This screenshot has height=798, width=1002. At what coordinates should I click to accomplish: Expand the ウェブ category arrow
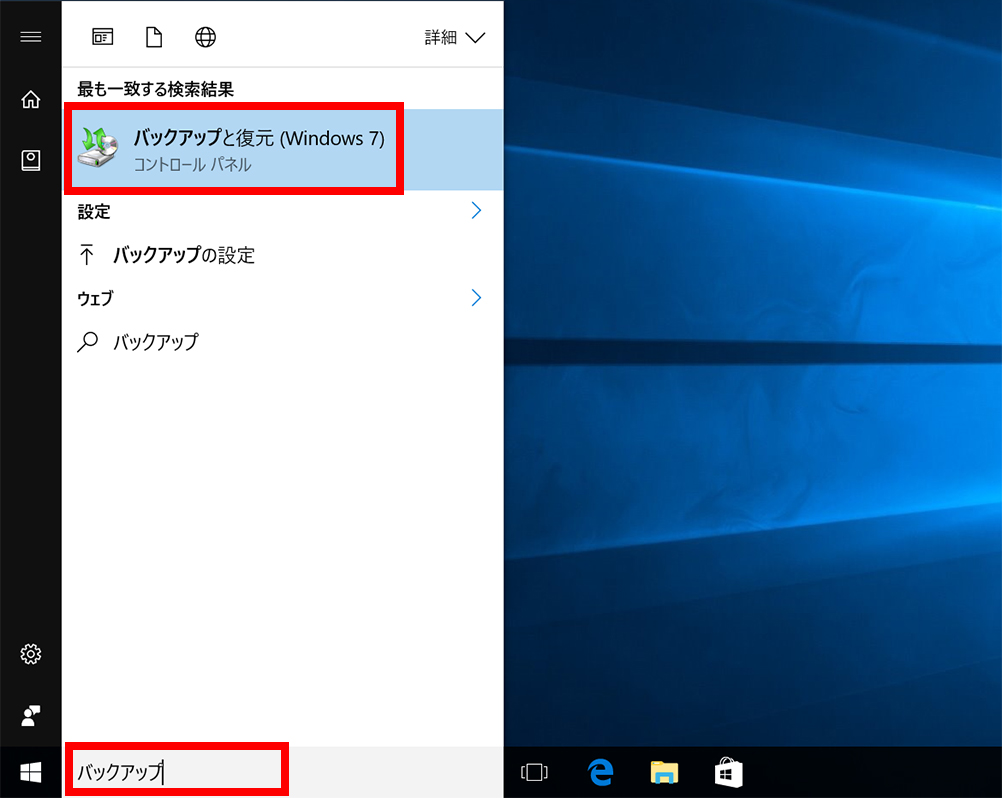[476, 297]
